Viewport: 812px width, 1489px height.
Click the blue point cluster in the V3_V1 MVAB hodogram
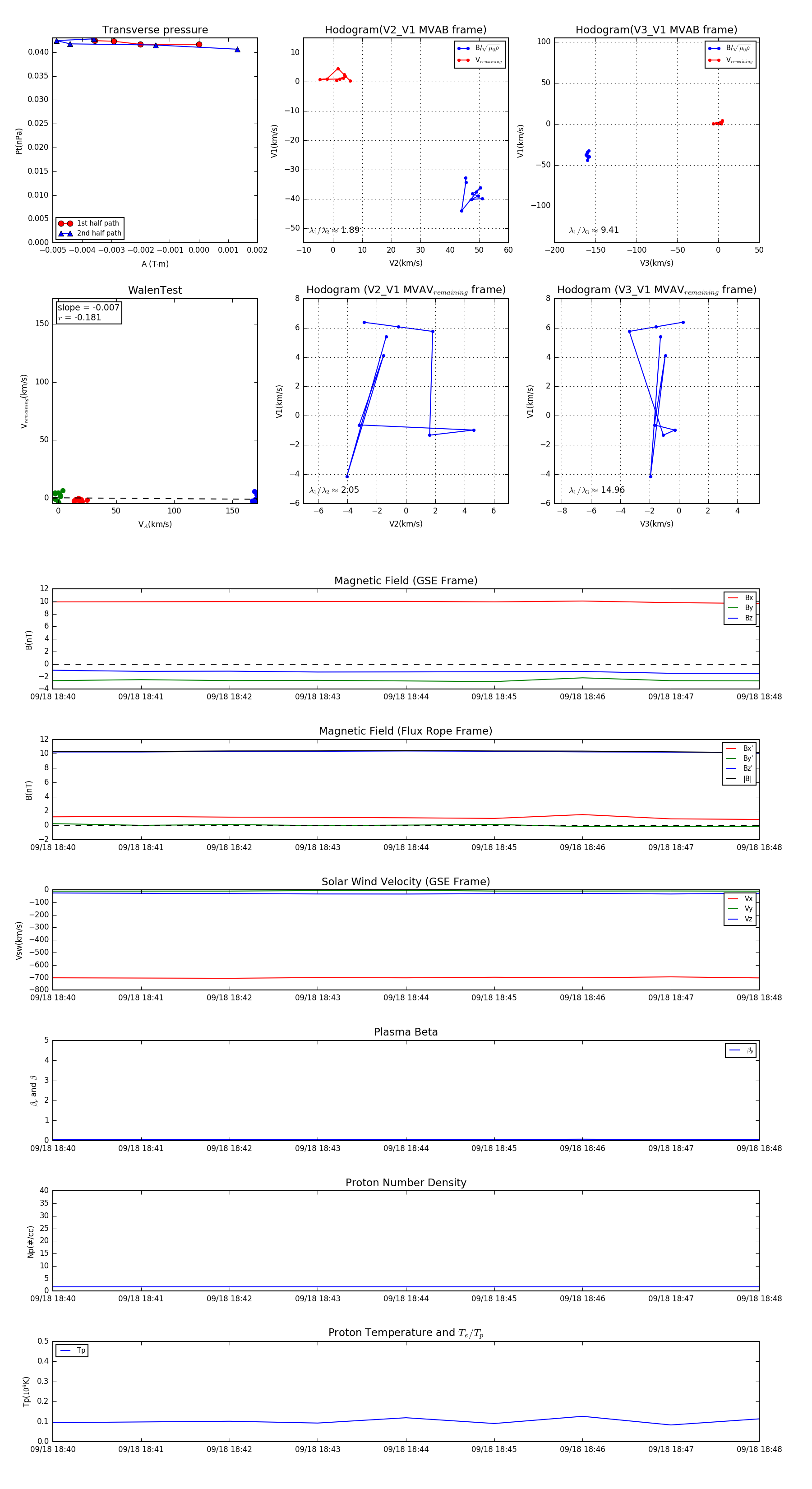click(588, 156)
